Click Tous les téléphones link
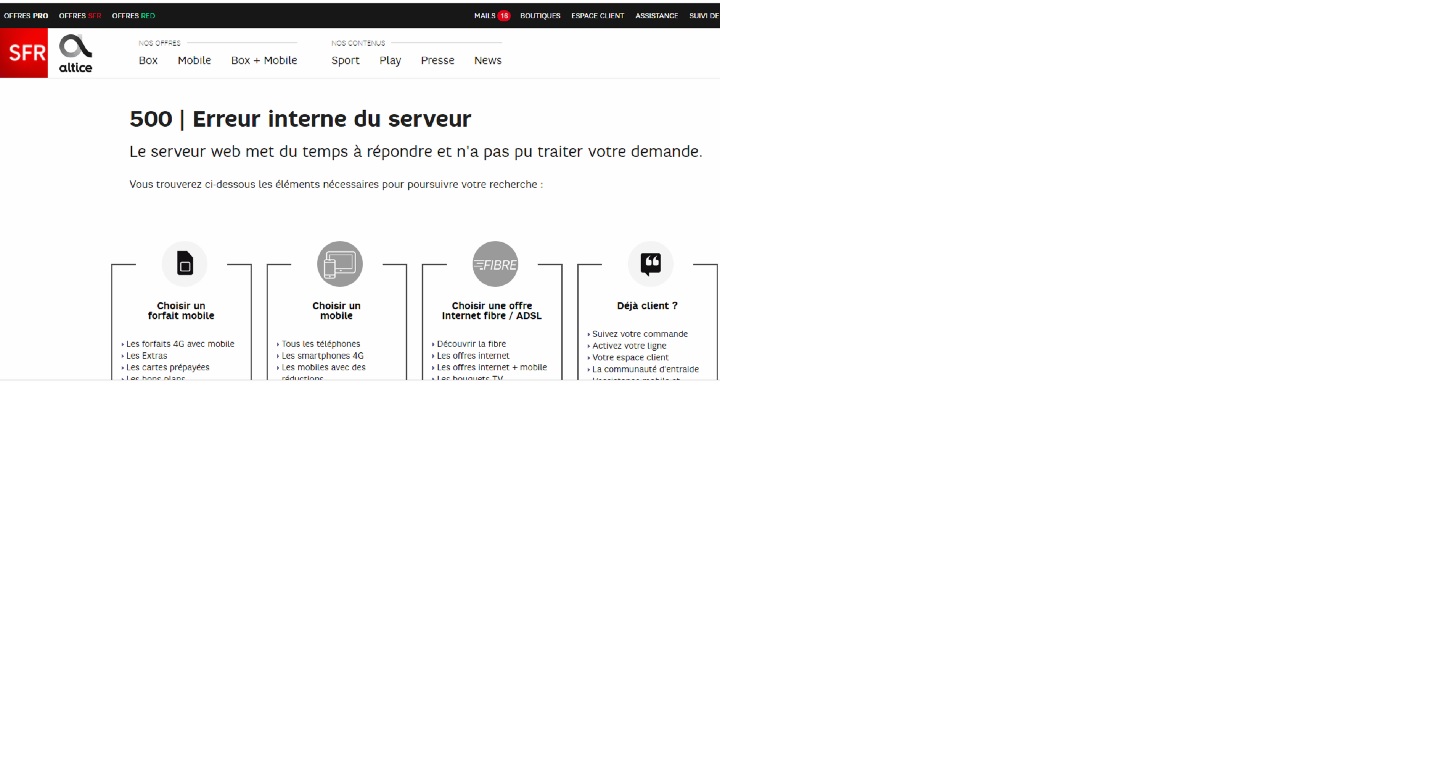 click(x=321, y=343)
